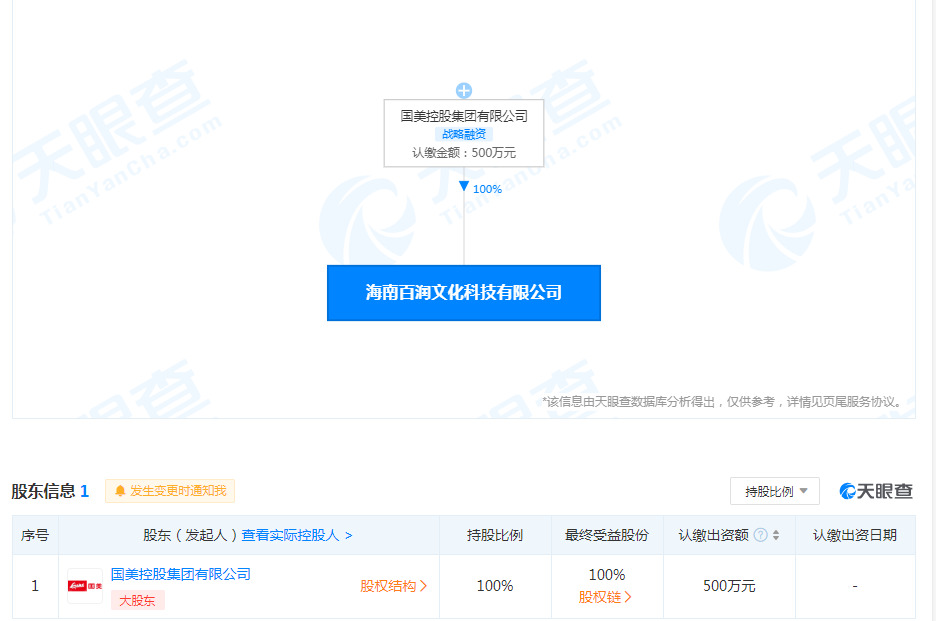Click the 认缴出资额 help question icon
This screenshot has height=621, width=936.
point(760,535)
